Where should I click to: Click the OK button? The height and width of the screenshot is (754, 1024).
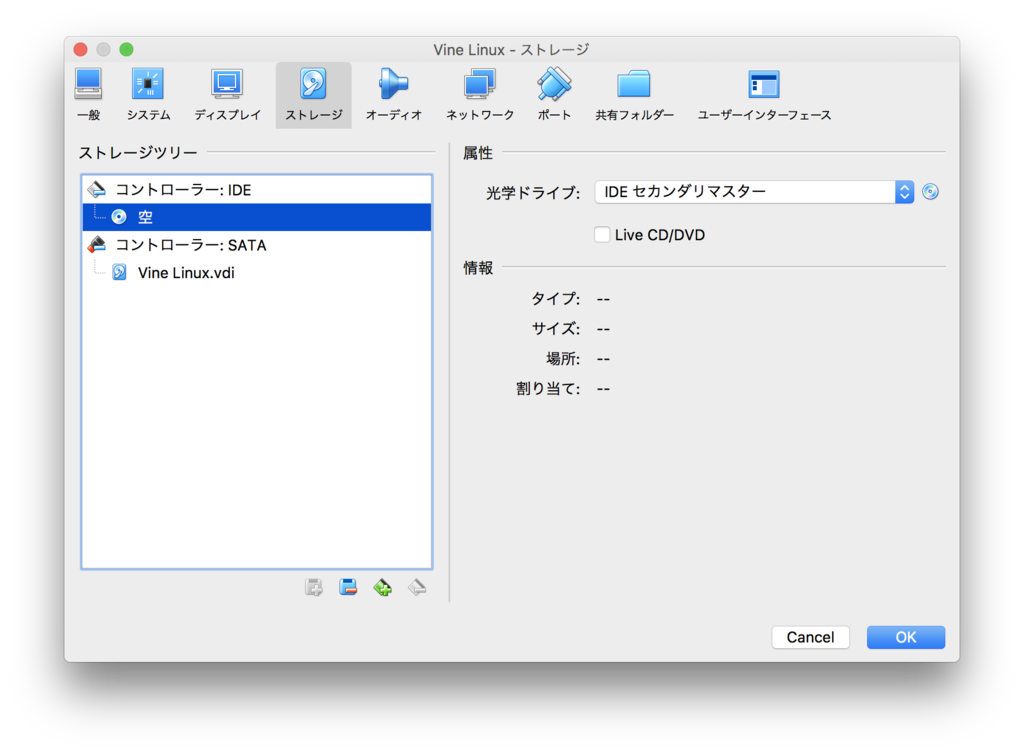coord(904,637)
